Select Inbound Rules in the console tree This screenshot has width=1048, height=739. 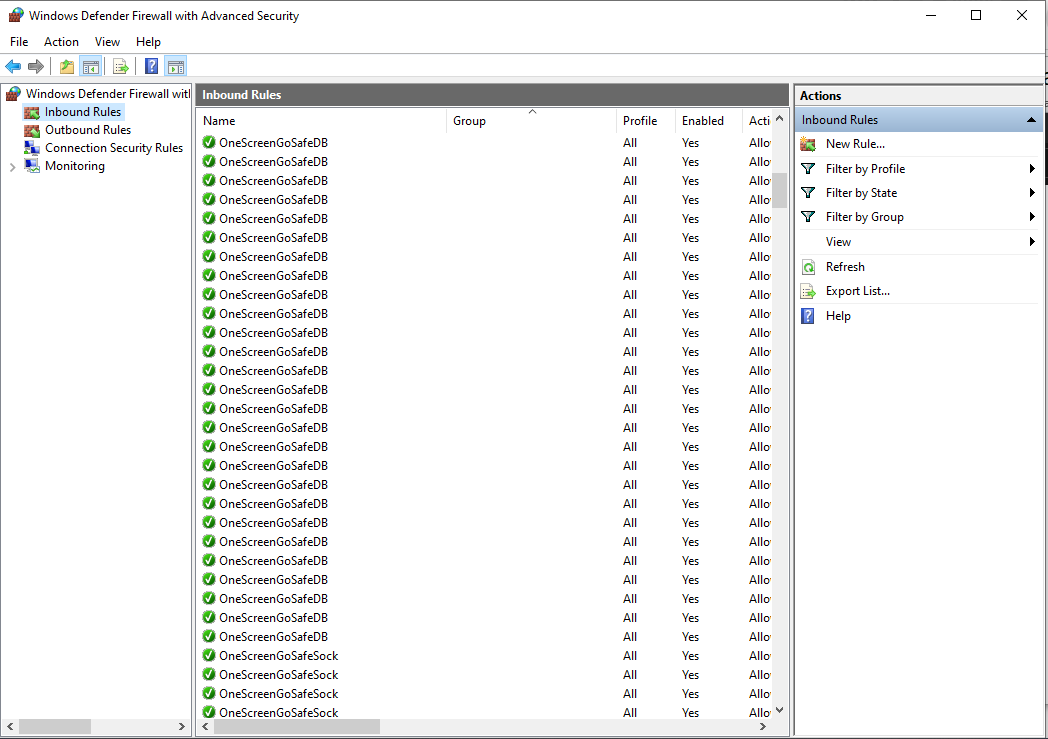(83, 112)
